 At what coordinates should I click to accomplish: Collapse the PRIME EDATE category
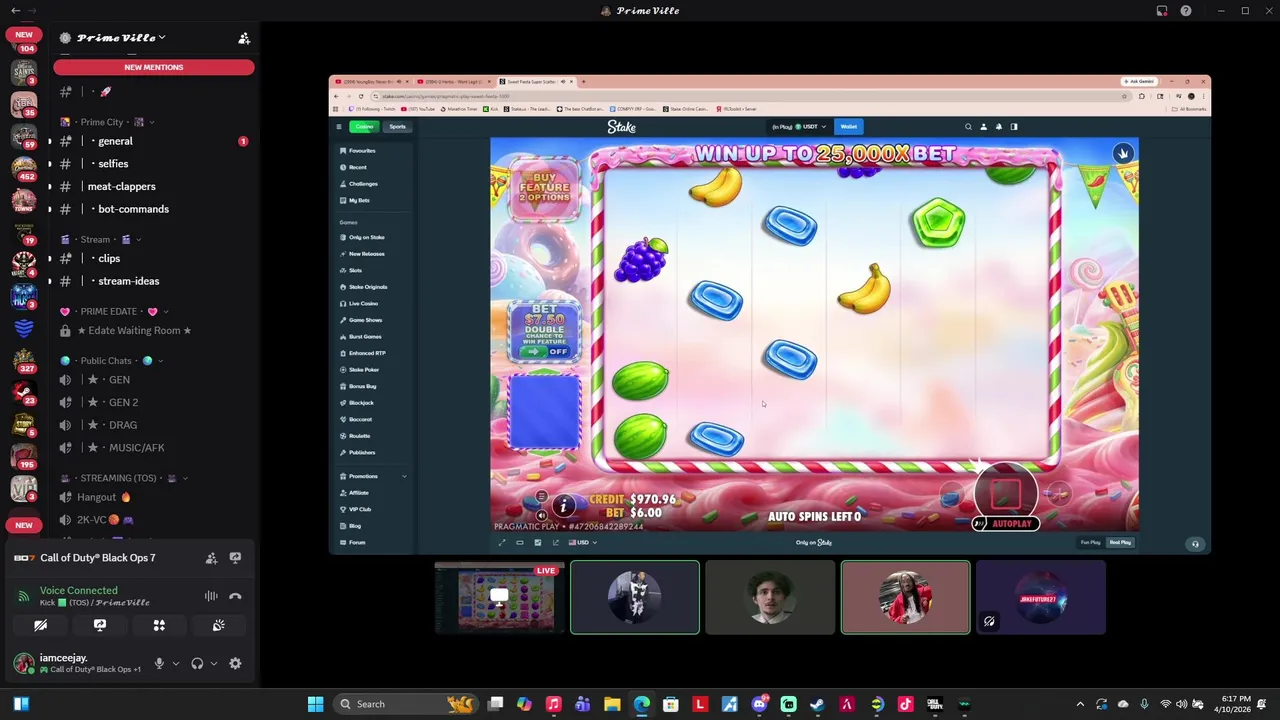point(114,312)
